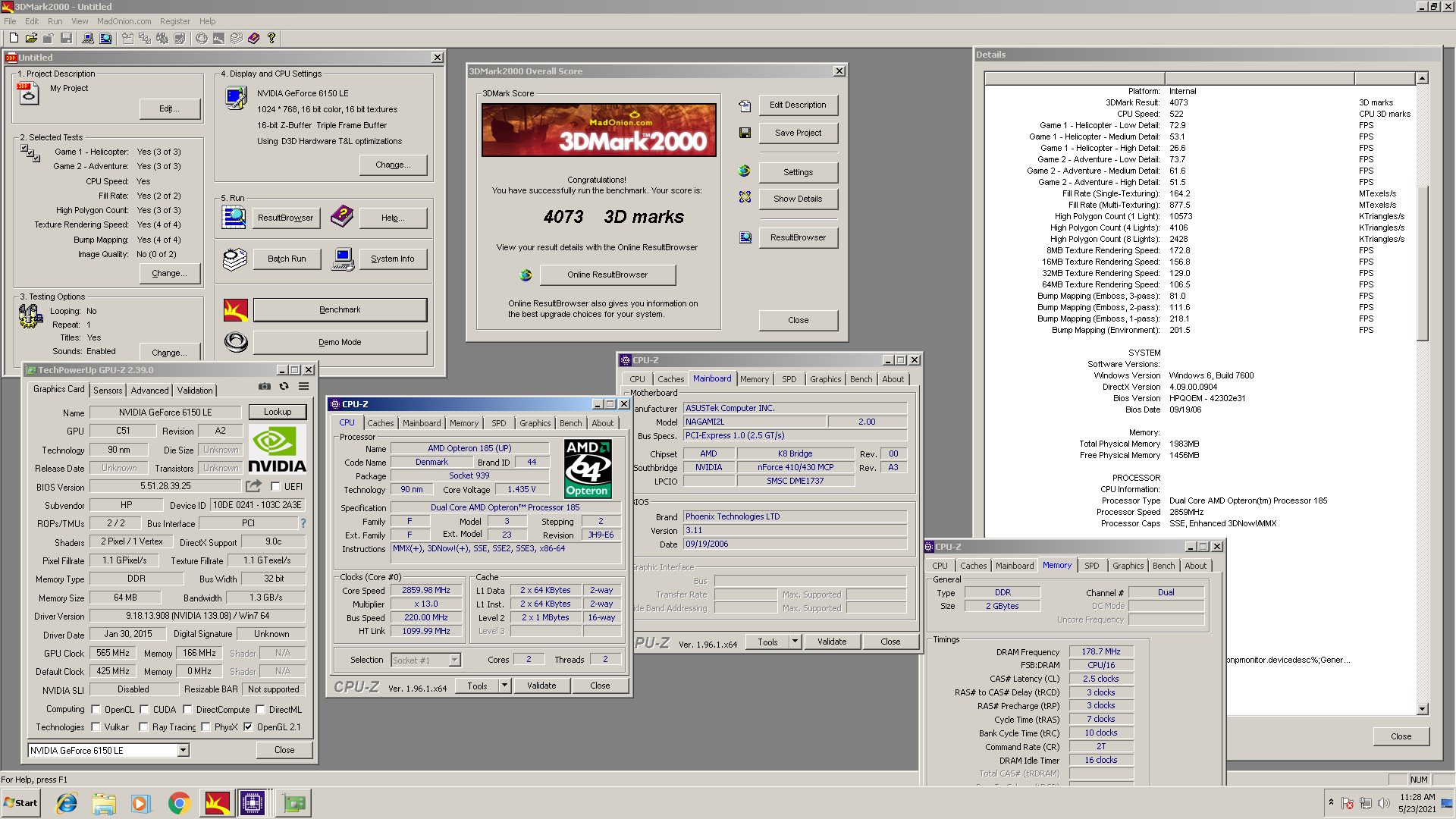Click the CPU-Z chip icon on the taskbar

coord(253,803)
